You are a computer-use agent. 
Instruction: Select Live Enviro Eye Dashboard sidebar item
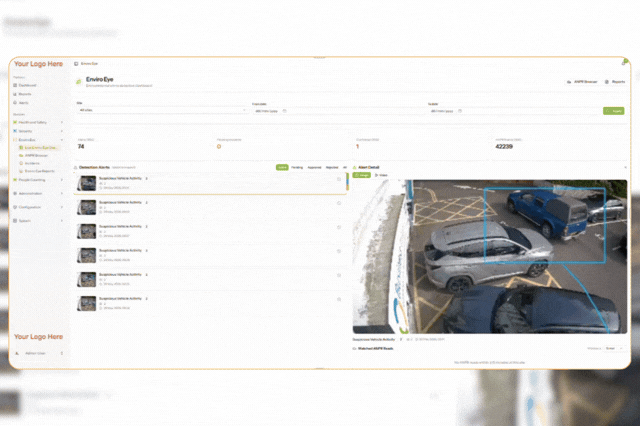(38, 147)
